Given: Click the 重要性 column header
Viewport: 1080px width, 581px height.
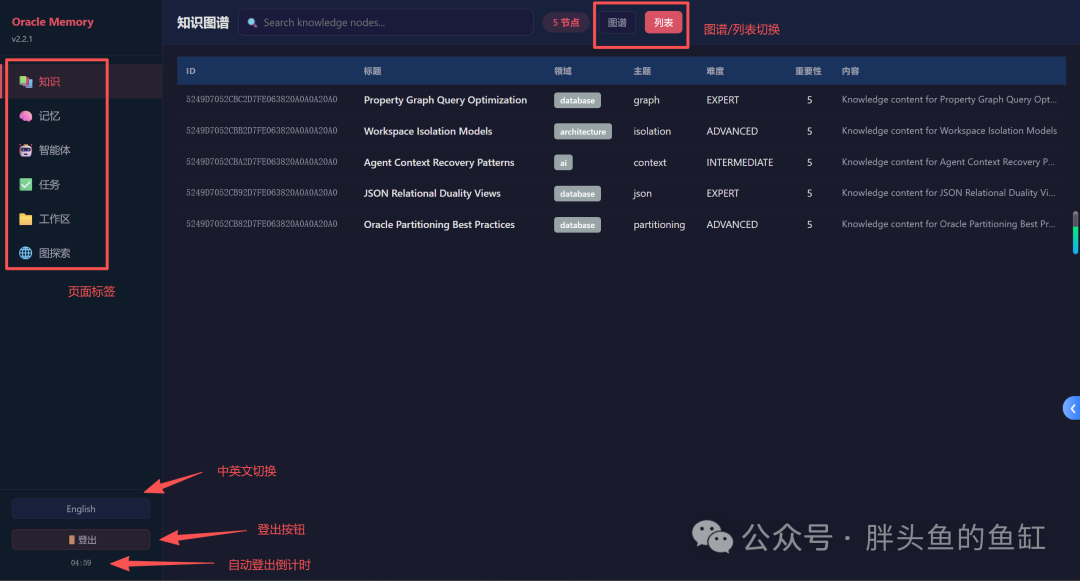Looking at the screenshot, I should (808, 71).
